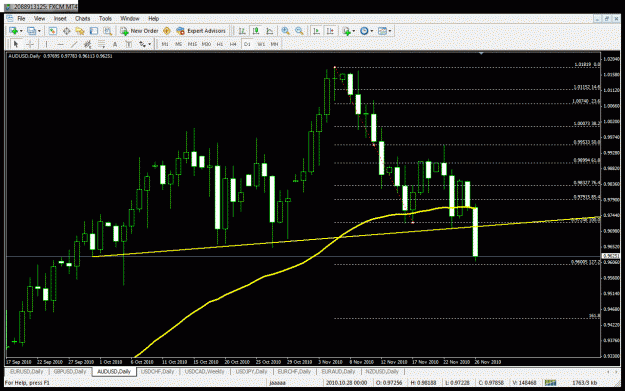Image resolution: width=625 pixels, height=391 pixels.
Task: Open the View menu
Action: point(39,18)
